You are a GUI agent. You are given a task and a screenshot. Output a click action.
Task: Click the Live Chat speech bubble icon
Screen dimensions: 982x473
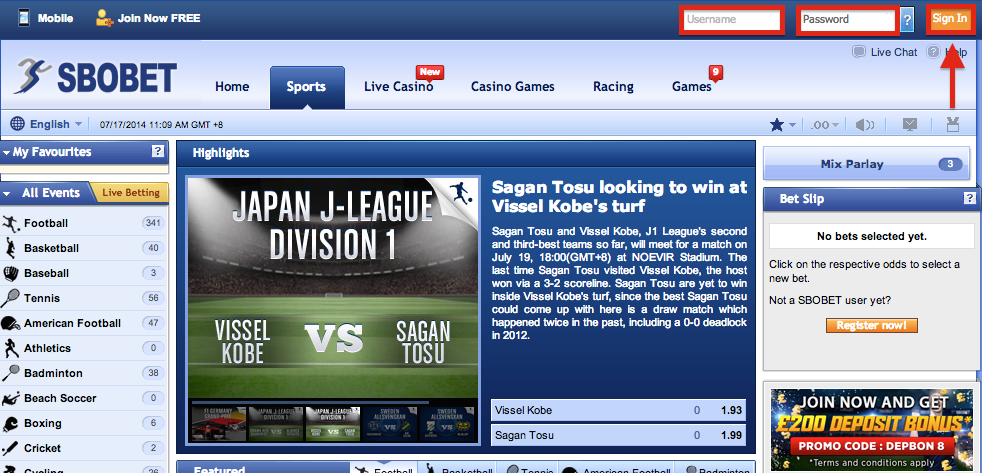[858, 52]
